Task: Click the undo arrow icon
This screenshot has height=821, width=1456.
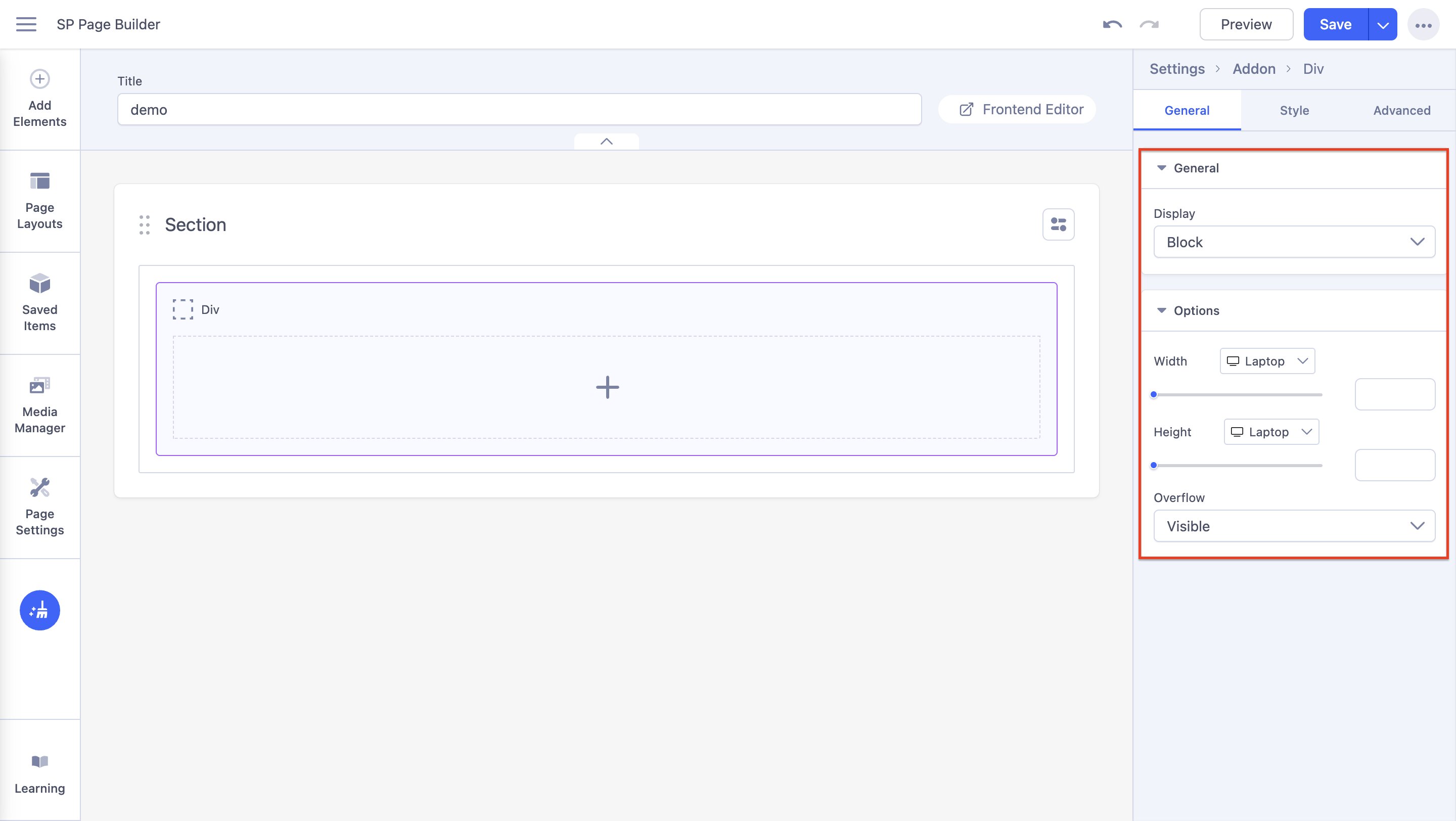Action: point(1112,24)
